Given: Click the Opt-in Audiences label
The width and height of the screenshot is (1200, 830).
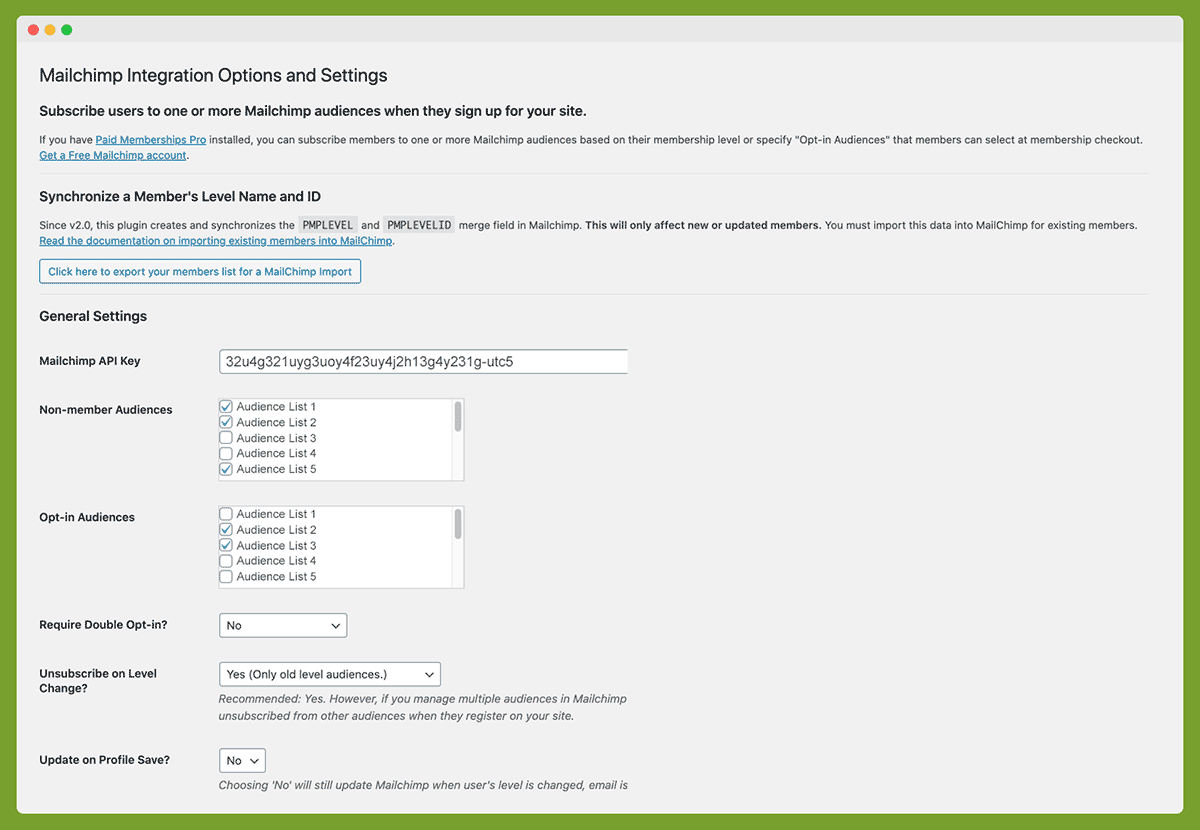Looking at the screenshot, I should [87, 517].
